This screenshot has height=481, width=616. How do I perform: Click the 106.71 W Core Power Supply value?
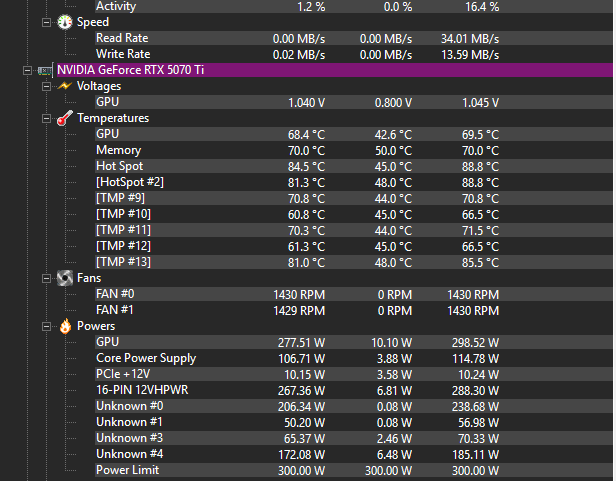(x=301, y=359)
